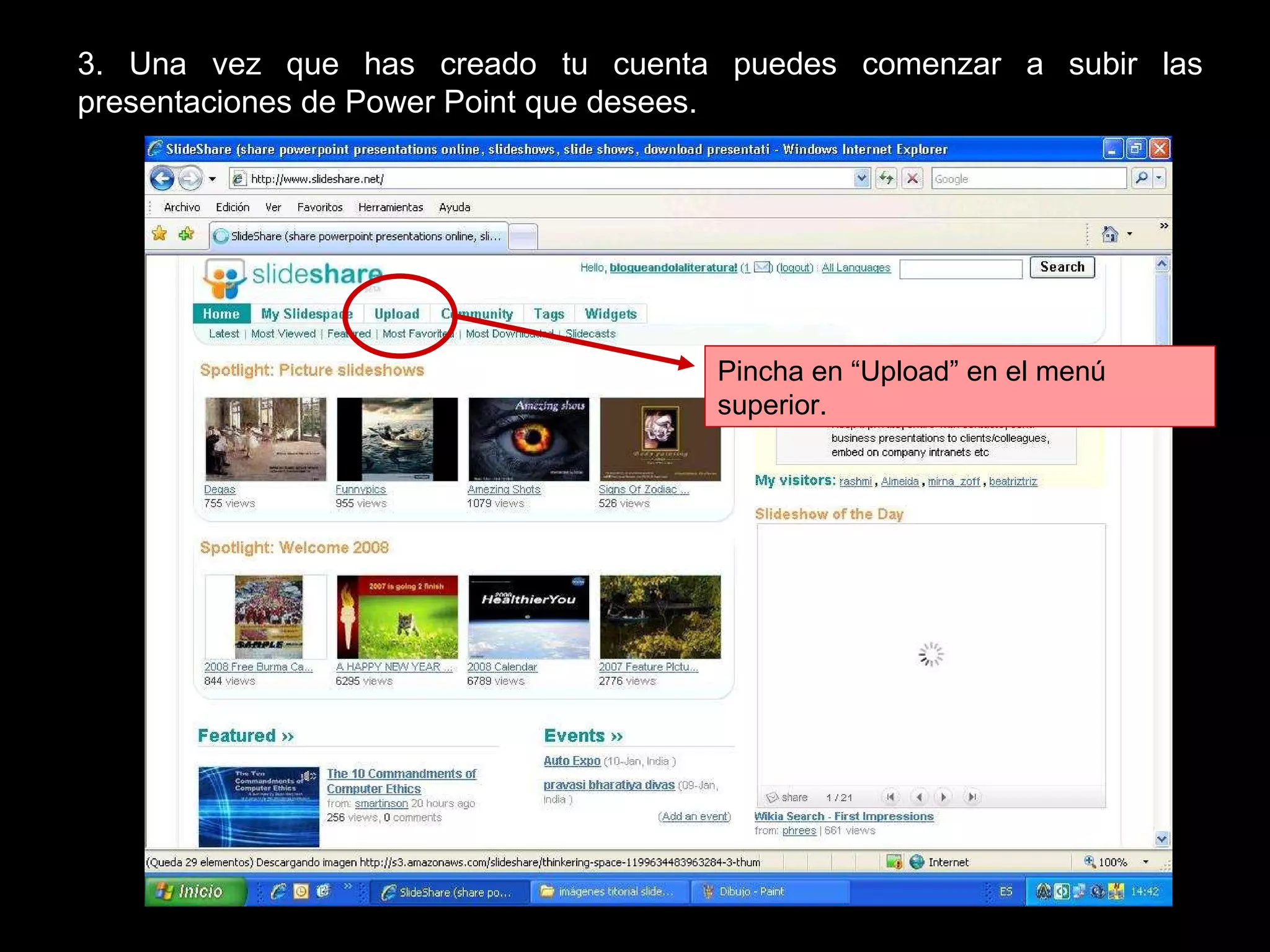1270x952 pixels.
Task: Click the address bar URL field
Action: coord(542,179)
